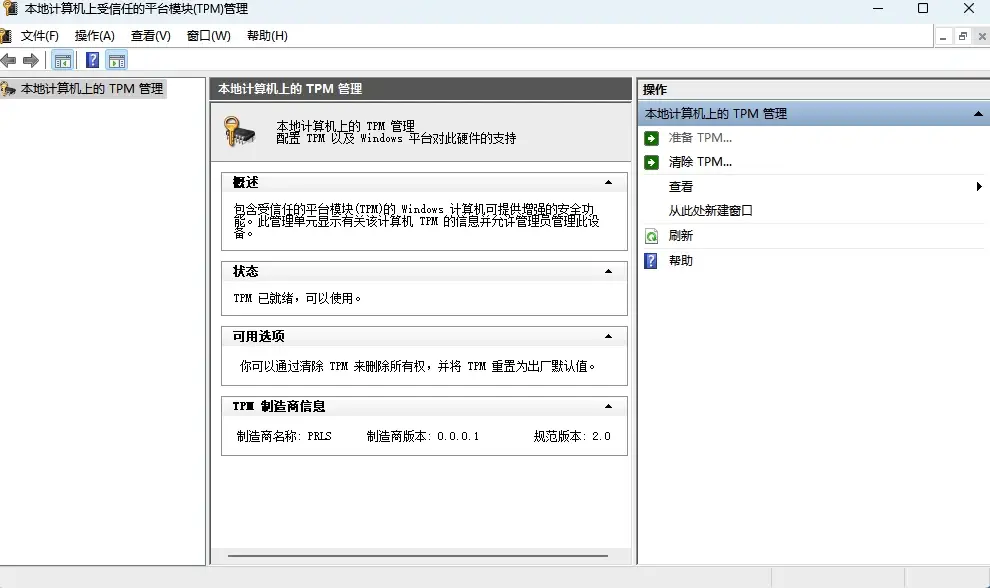This screenshot has height=588, width=990.
Task: Click 清除 TPM... action
Action: 700,162
